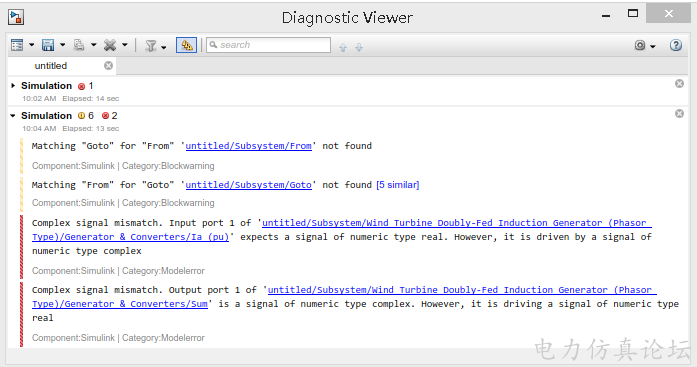Collapse the 10:04 AM Simulation entry
The width and height of the screenshot is (697, 367).
click(x=13, y=116)
